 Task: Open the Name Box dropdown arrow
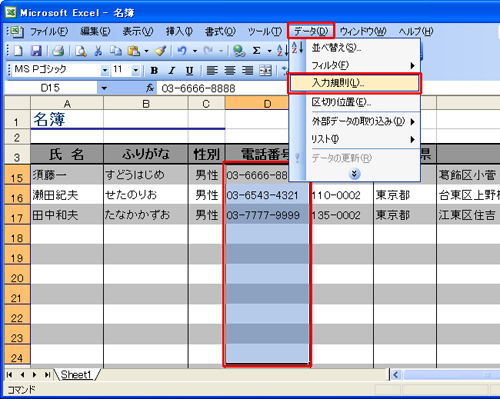104,88
